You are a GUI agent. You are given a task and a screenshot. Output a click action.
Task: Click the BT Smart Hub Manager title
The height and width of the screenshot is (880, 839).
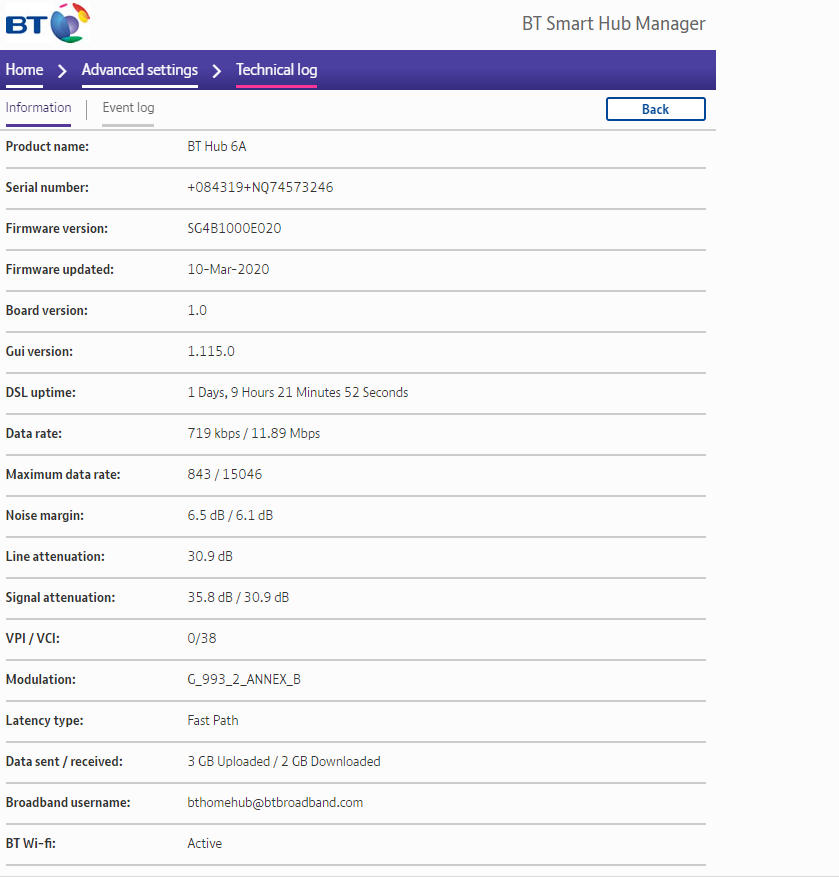(x=613, y=24)
